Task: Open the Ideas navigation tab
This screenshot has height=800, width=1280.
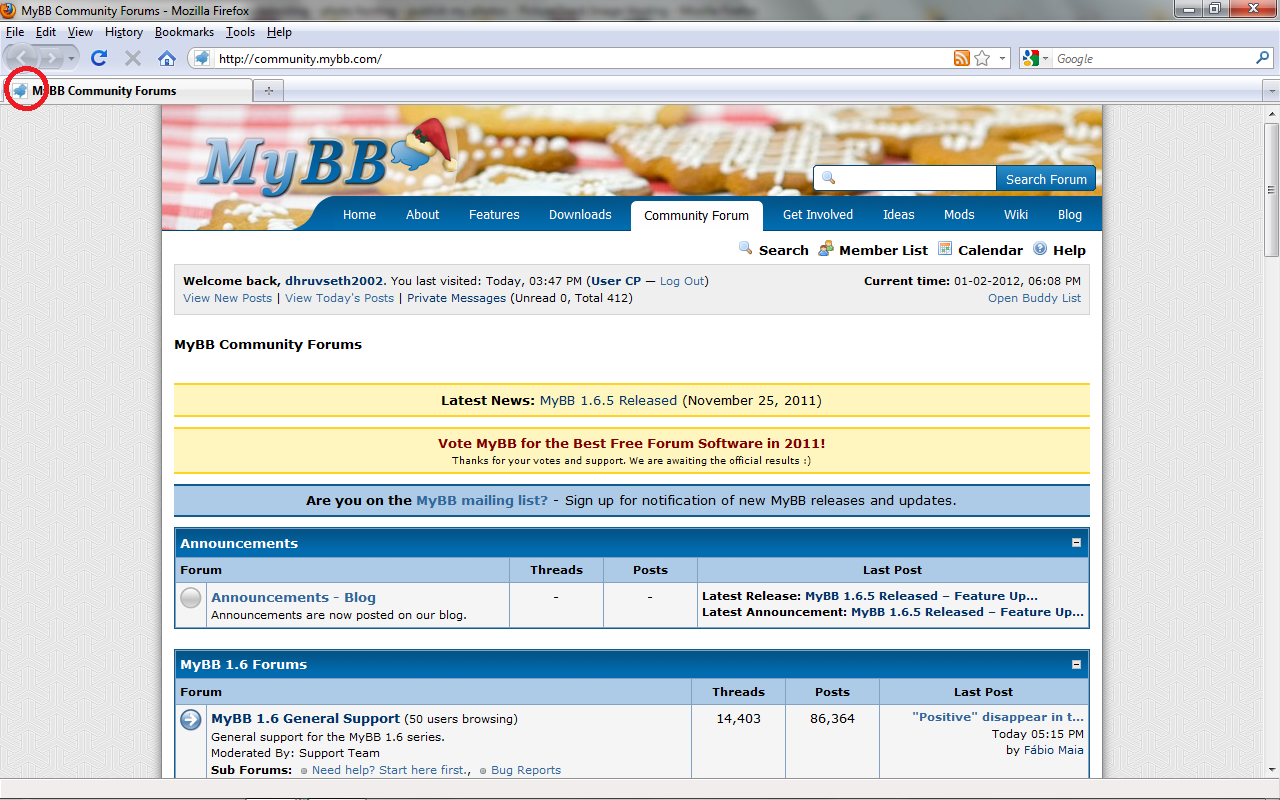Action: tap(899, 215)
